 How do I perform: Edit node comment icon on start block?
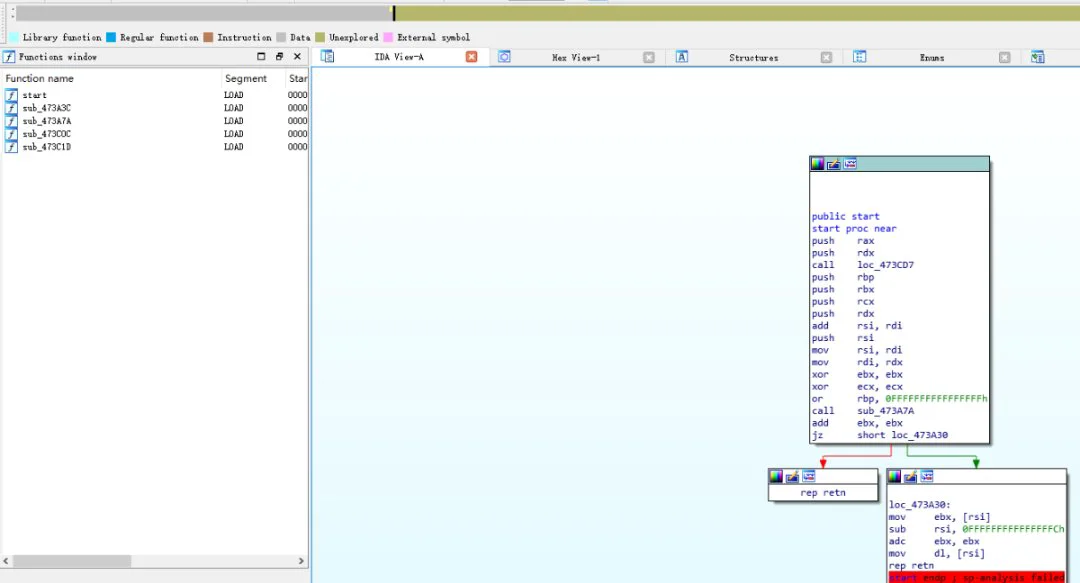(834, 164)
